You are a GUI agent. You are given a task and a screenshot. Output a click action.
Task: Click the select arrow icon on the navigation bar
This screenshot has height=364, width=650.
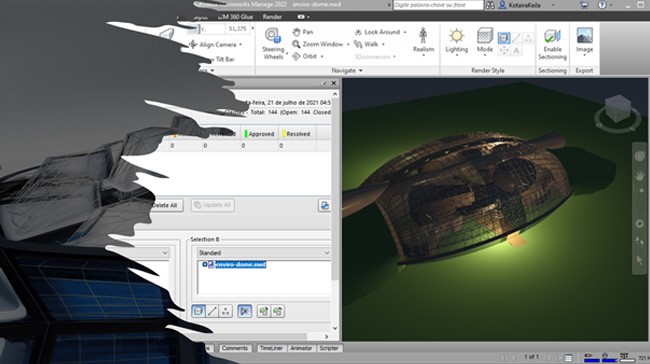tap(639, 260)
